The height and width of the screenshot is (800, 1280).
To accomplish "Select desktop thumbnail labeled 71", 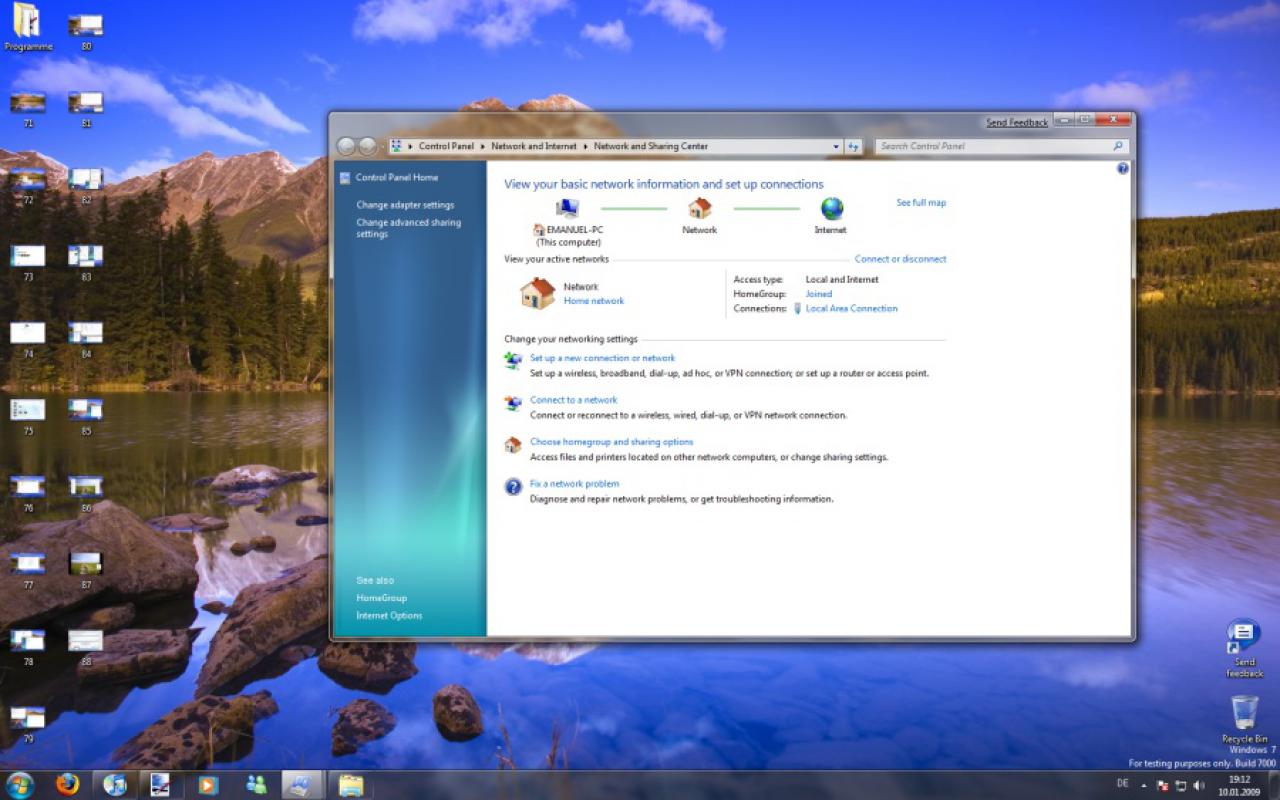I will pos(28,109).
